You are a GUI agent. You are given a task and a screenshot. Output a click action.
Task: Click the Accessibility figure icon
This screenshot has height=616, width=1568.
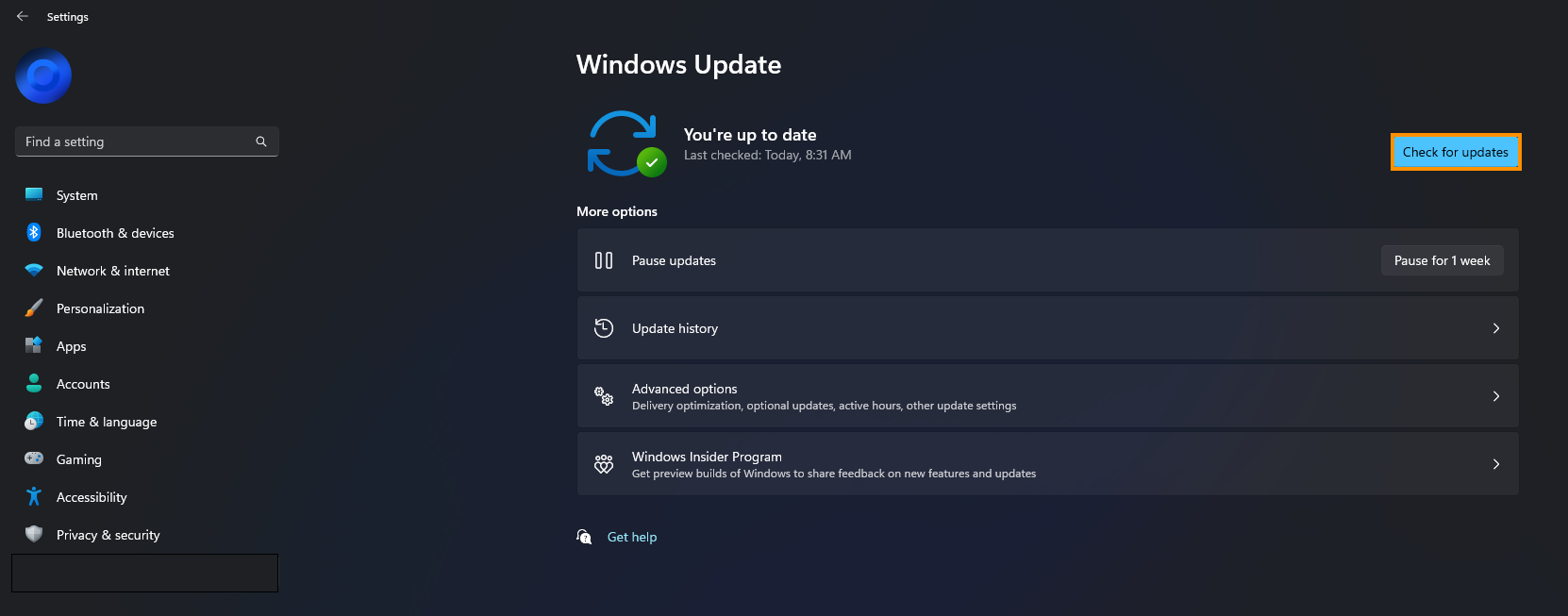click(x=34, y=496)
